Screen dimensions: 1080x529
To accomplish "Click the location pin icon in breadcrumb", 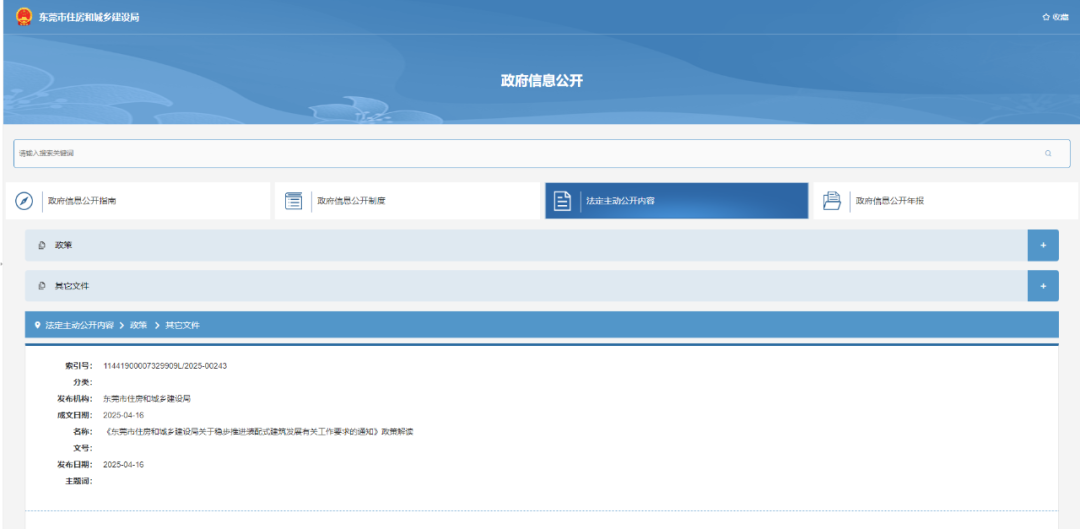I will (x=37, y=326).
